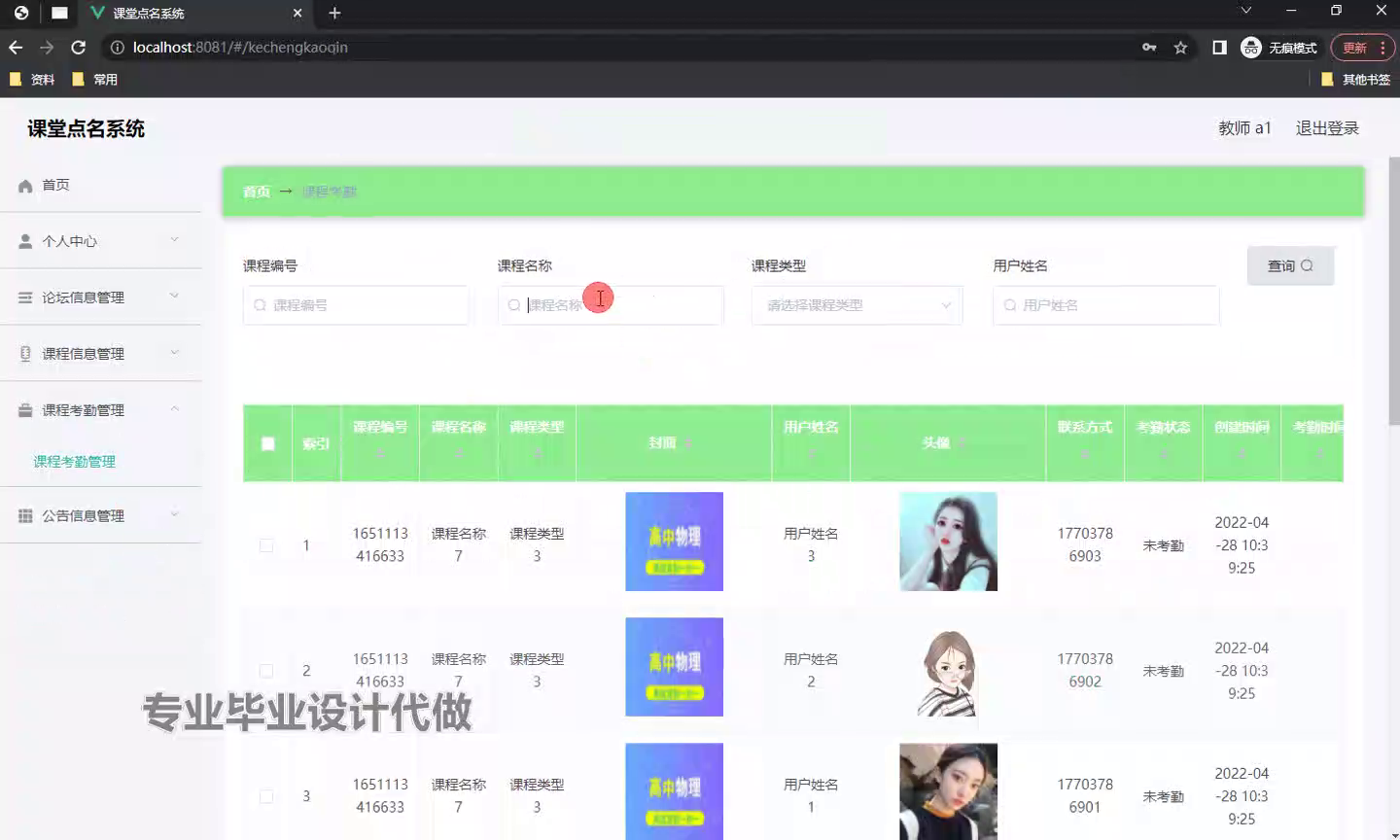
Task: Focus the 课程编号 search input
Action: click(x=356, y=305)
